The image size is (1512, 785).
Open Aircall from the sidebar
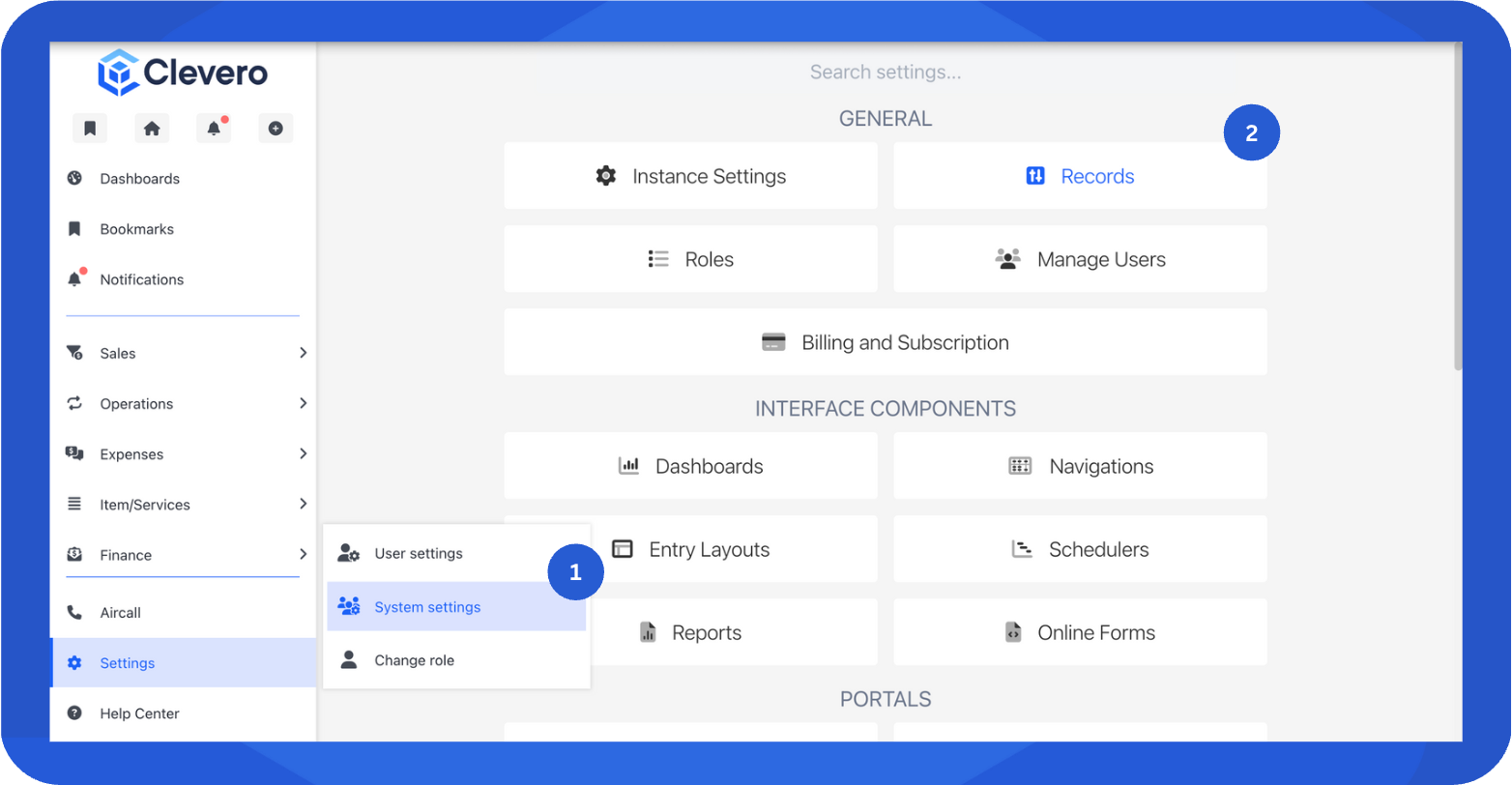pos(184,612)
